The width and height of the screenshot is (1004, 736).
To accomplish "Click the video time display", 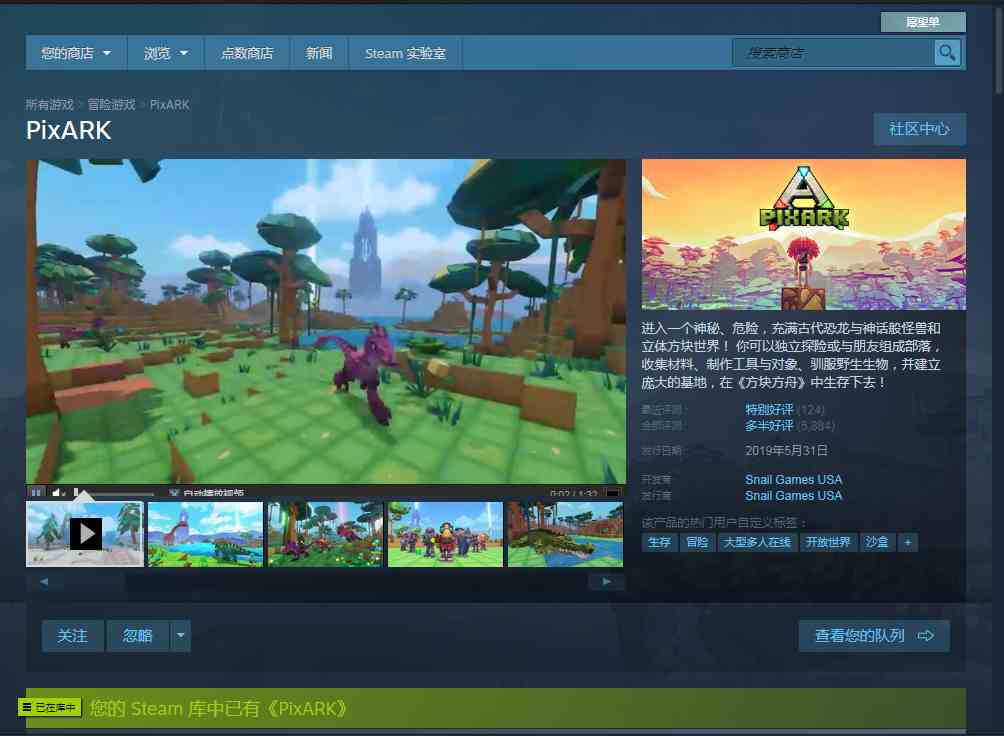I will point(574,494).
